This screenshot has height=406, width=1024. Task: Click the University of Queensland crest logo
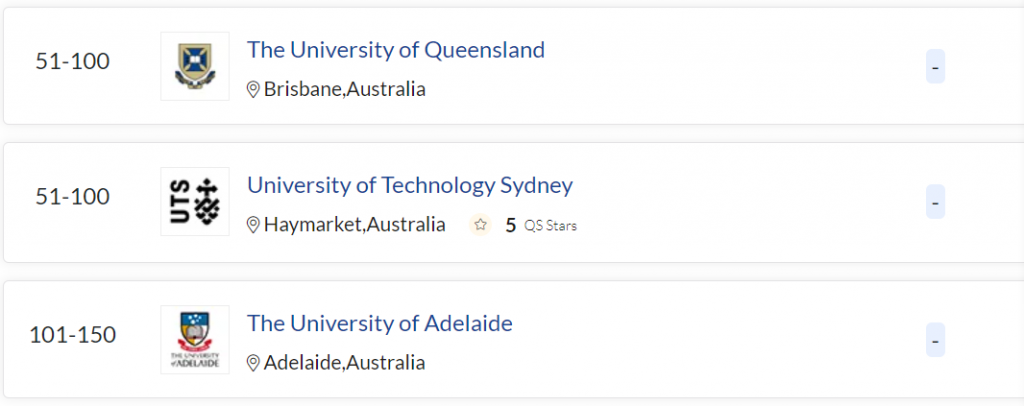click(x=194, y=66)
